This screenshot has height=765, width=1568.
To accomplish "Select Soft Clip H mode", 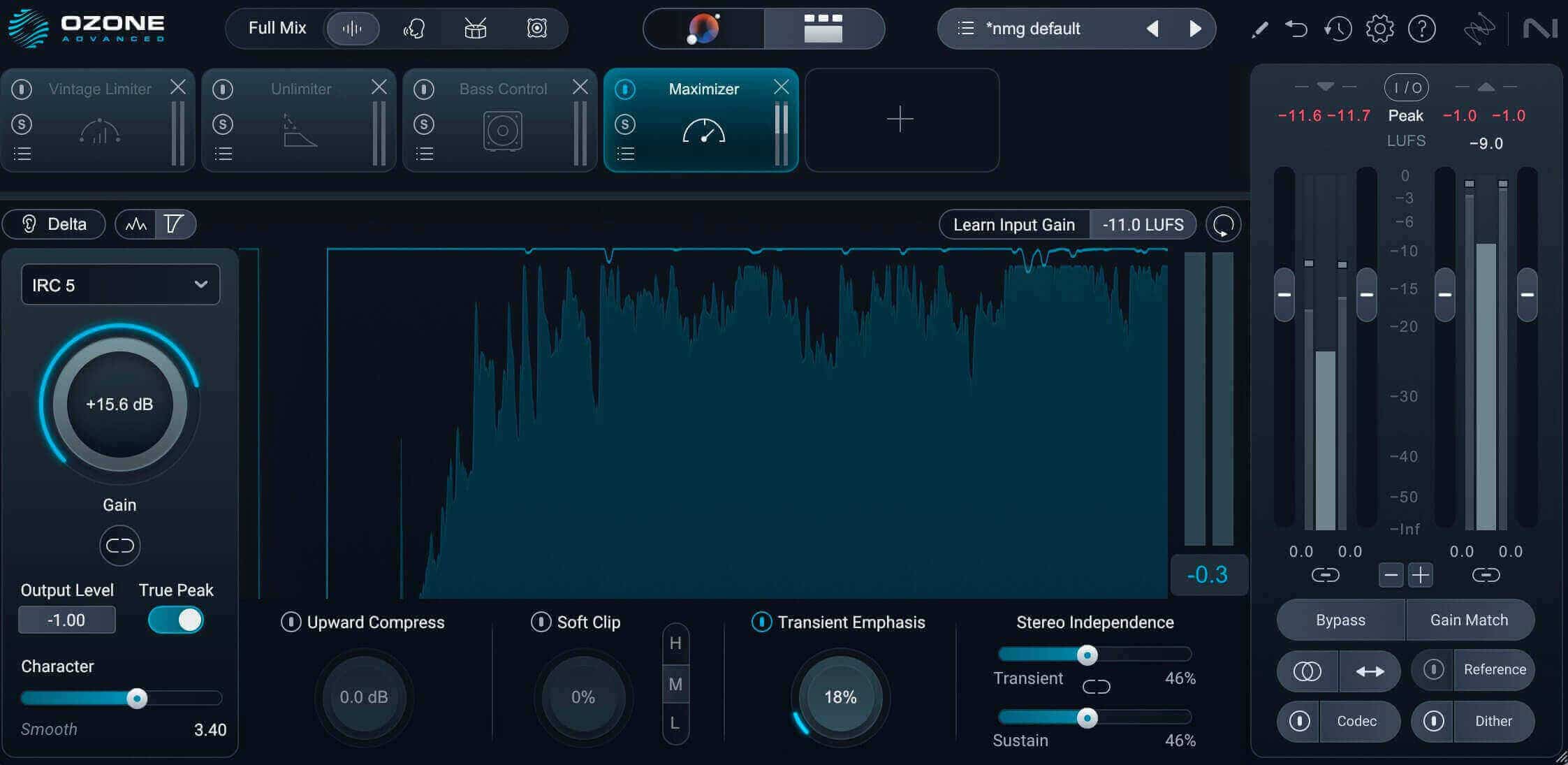I will tap(675, 643).
